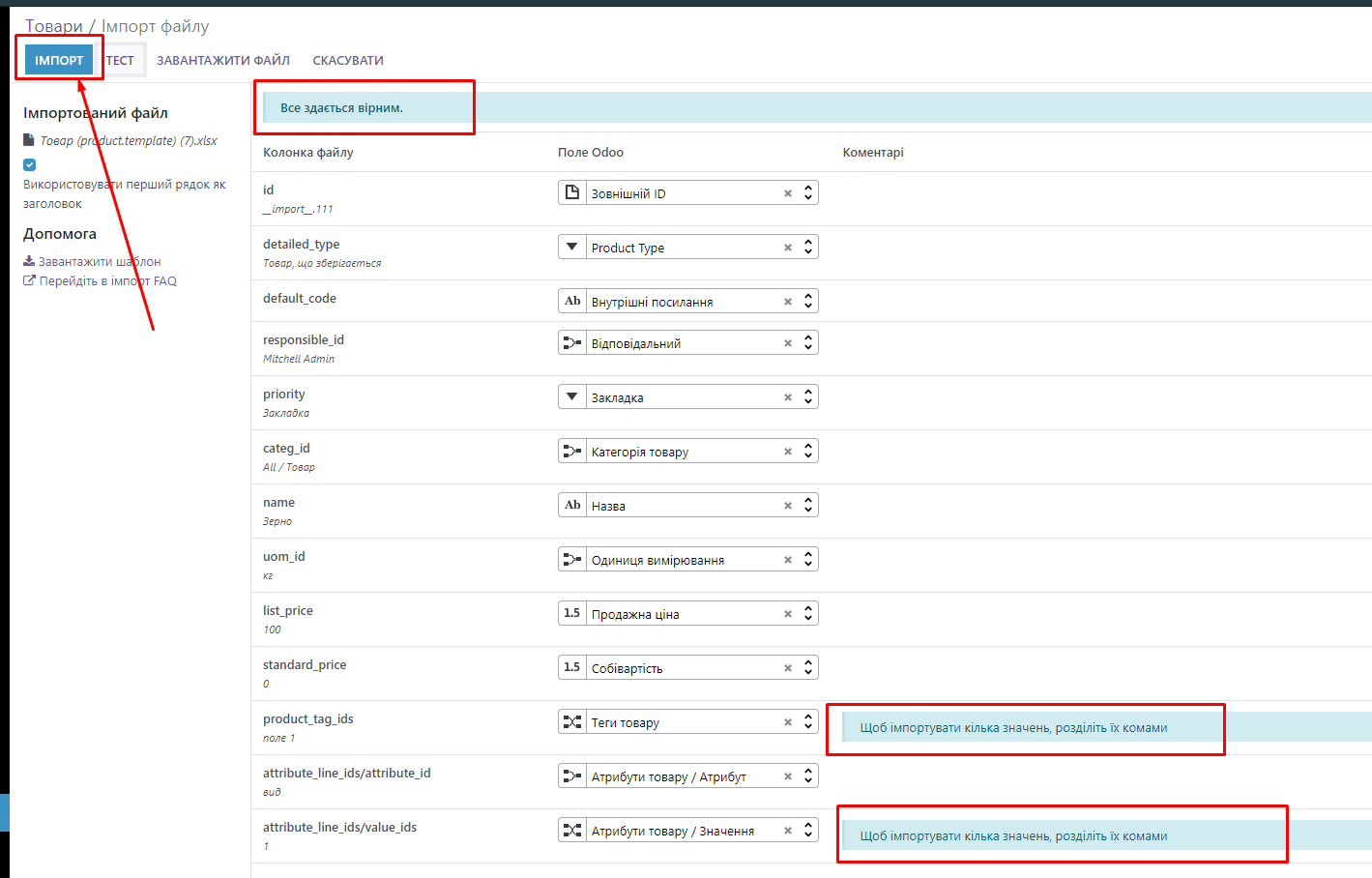Click Скасувати to cancel import
This screenshot has width=1372, height=878.
point(348,60)
